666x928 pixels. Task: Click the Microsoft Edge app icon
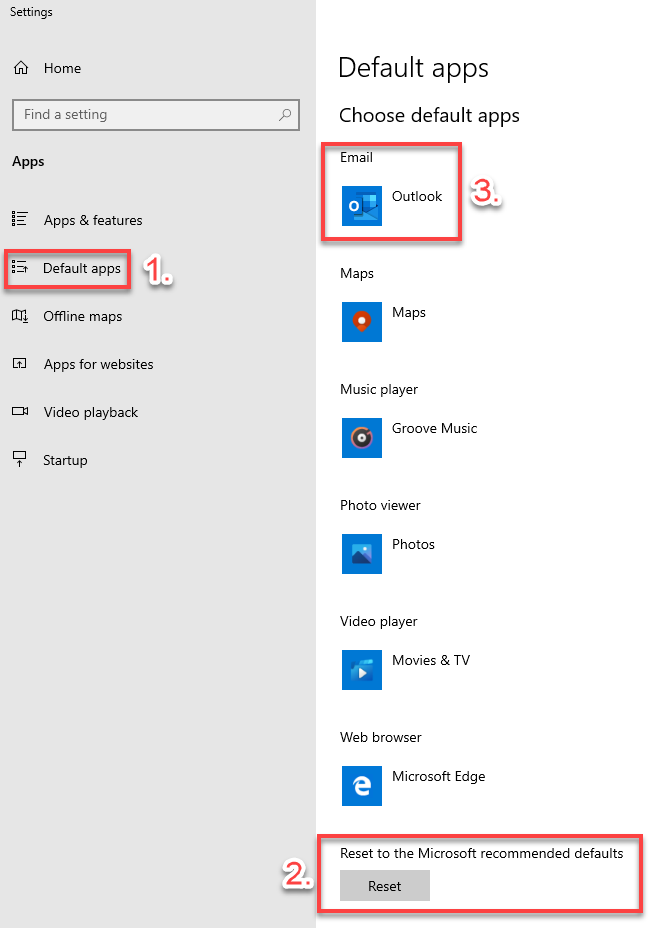(362, 786)
